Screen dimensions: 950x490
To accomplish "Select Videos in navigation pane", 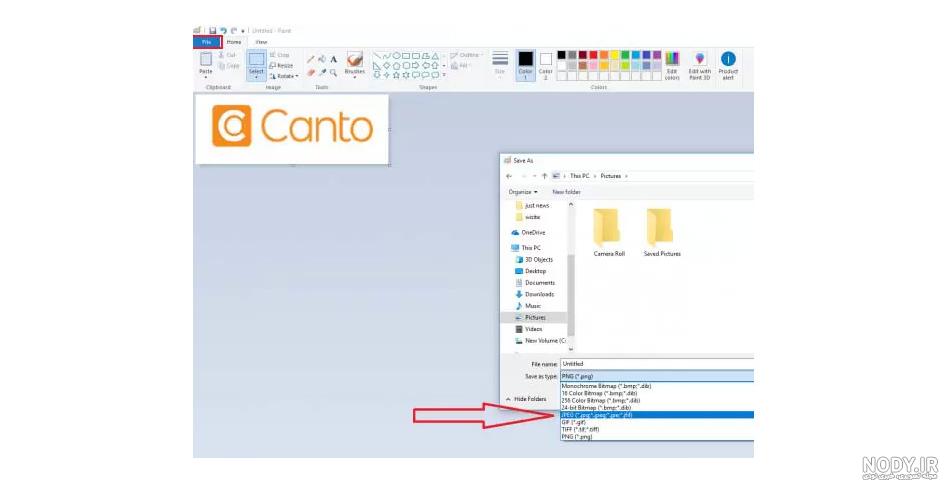I will pyautogui.click(x=528, y=329).
